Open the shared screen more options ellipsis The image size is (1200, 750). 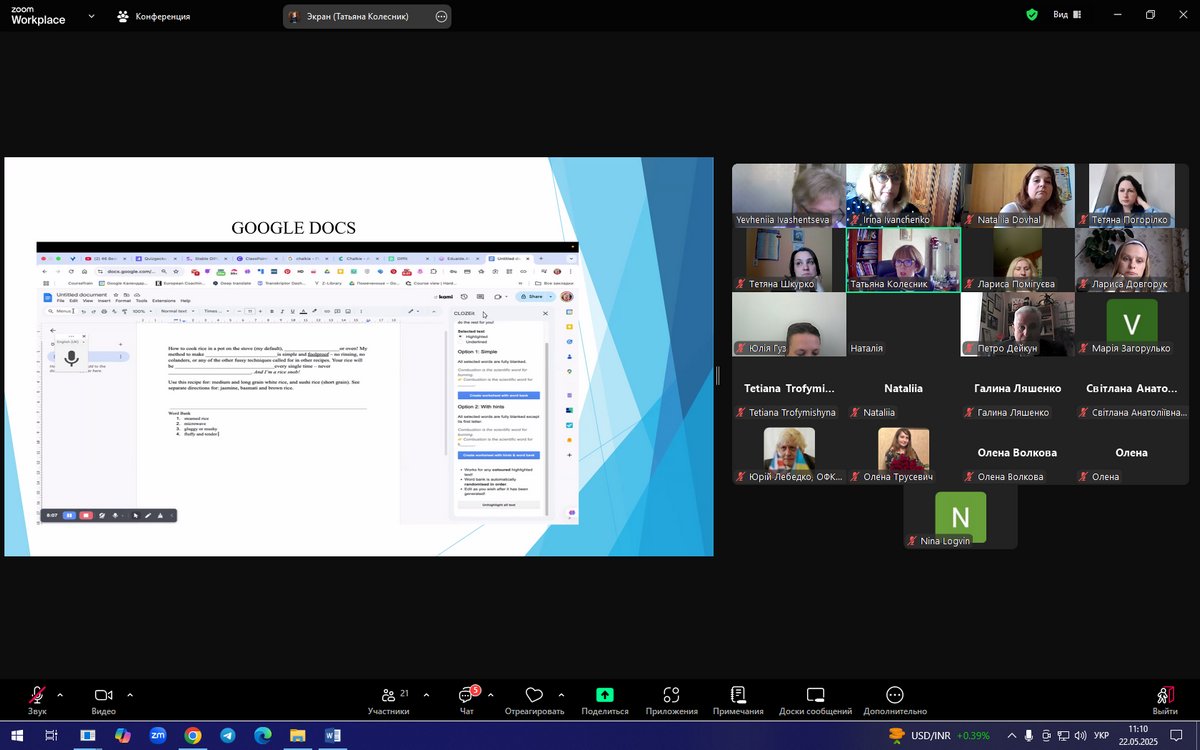[x=442, y=16]
